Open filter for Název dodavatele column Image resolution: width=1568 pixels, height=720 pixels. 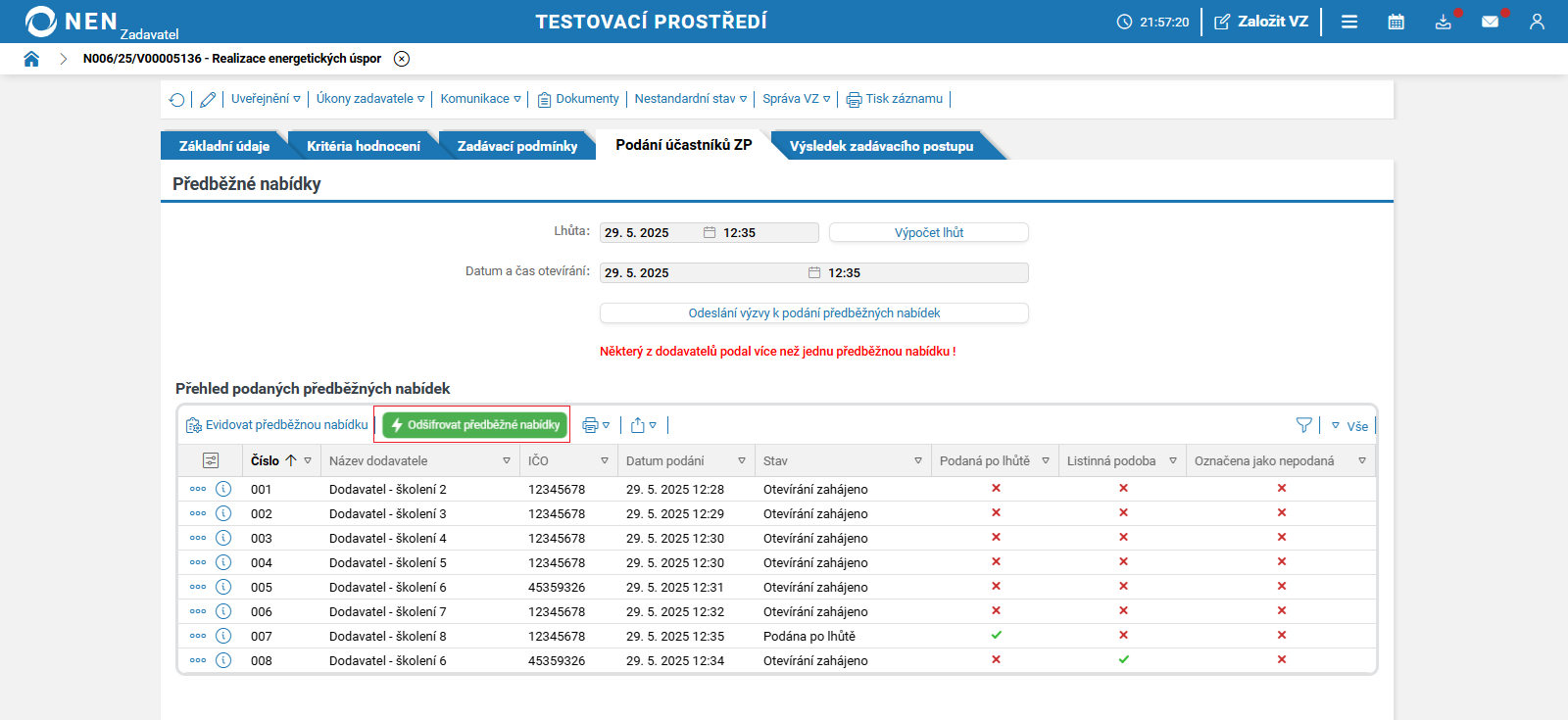pos(507,460)
